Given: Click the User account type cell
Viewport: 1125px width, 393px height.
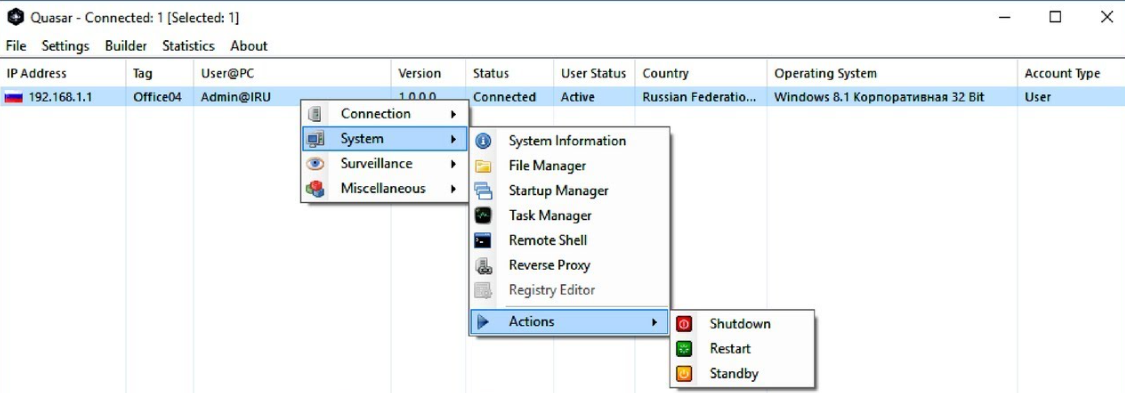Looking at the screenshot, I should pyautogui.click(x=1037, y=98).
